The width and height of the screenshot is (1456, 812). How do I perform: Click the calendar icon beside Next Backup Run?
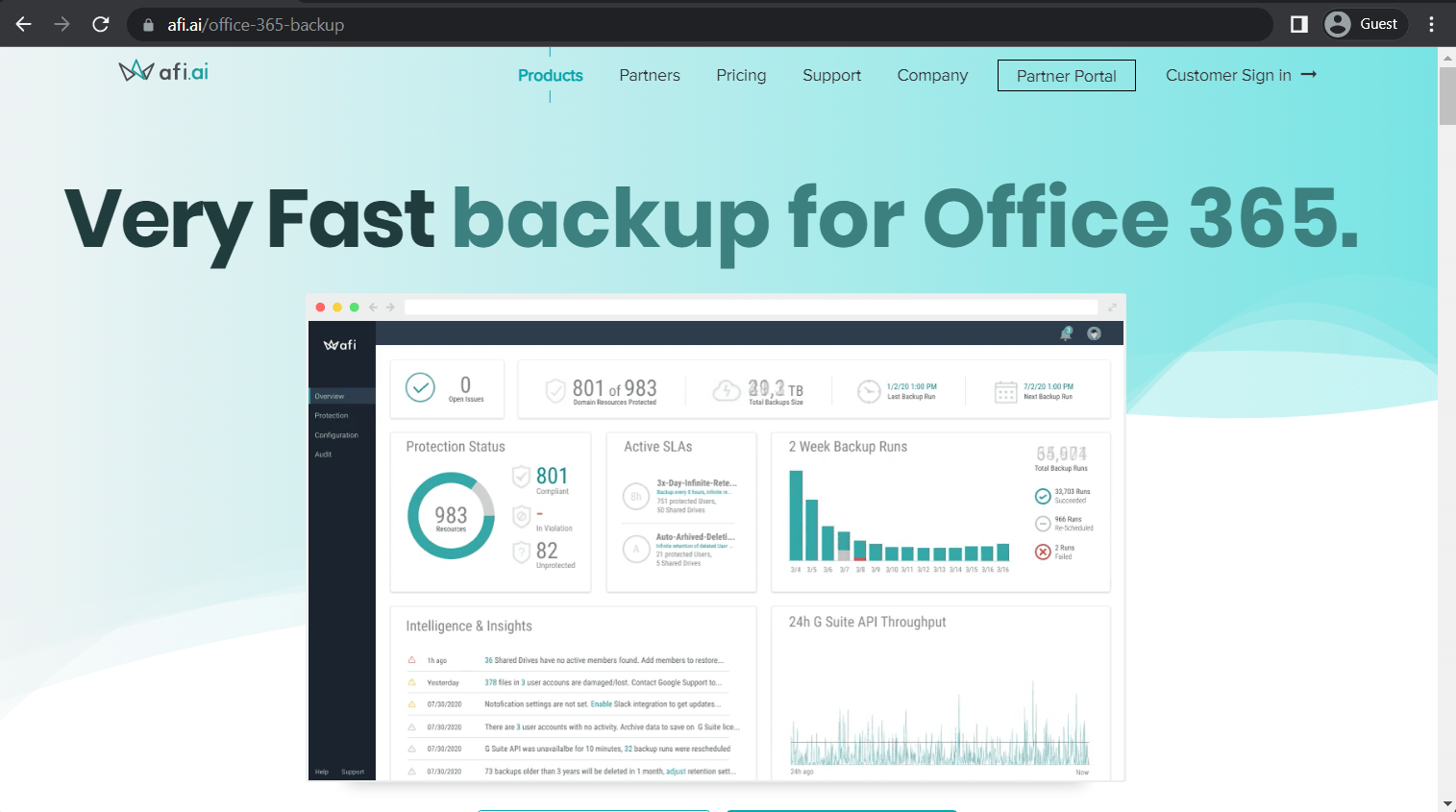click(x=1005, y=391)
